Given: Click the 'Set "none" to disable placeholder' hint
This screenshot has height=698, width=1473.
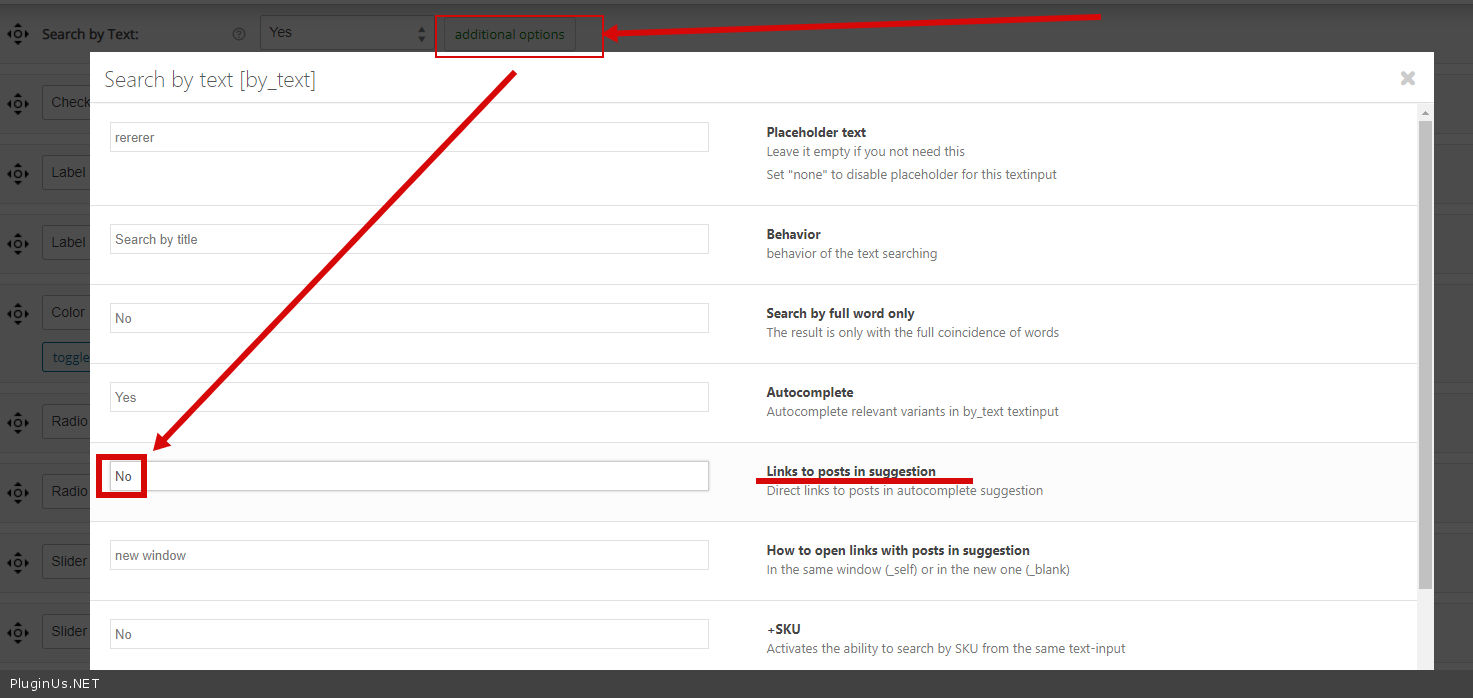Looking at the screenshot, I should (912, 174).
